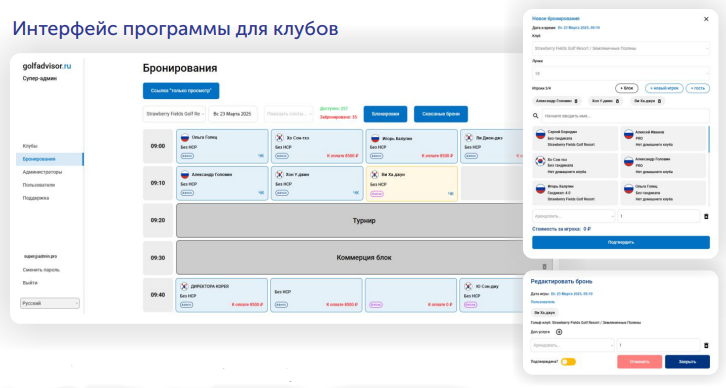This screenshot has height=388, width=726.
Task: Go to Администраторы in the sidebar
Action: tap(42, 172)
